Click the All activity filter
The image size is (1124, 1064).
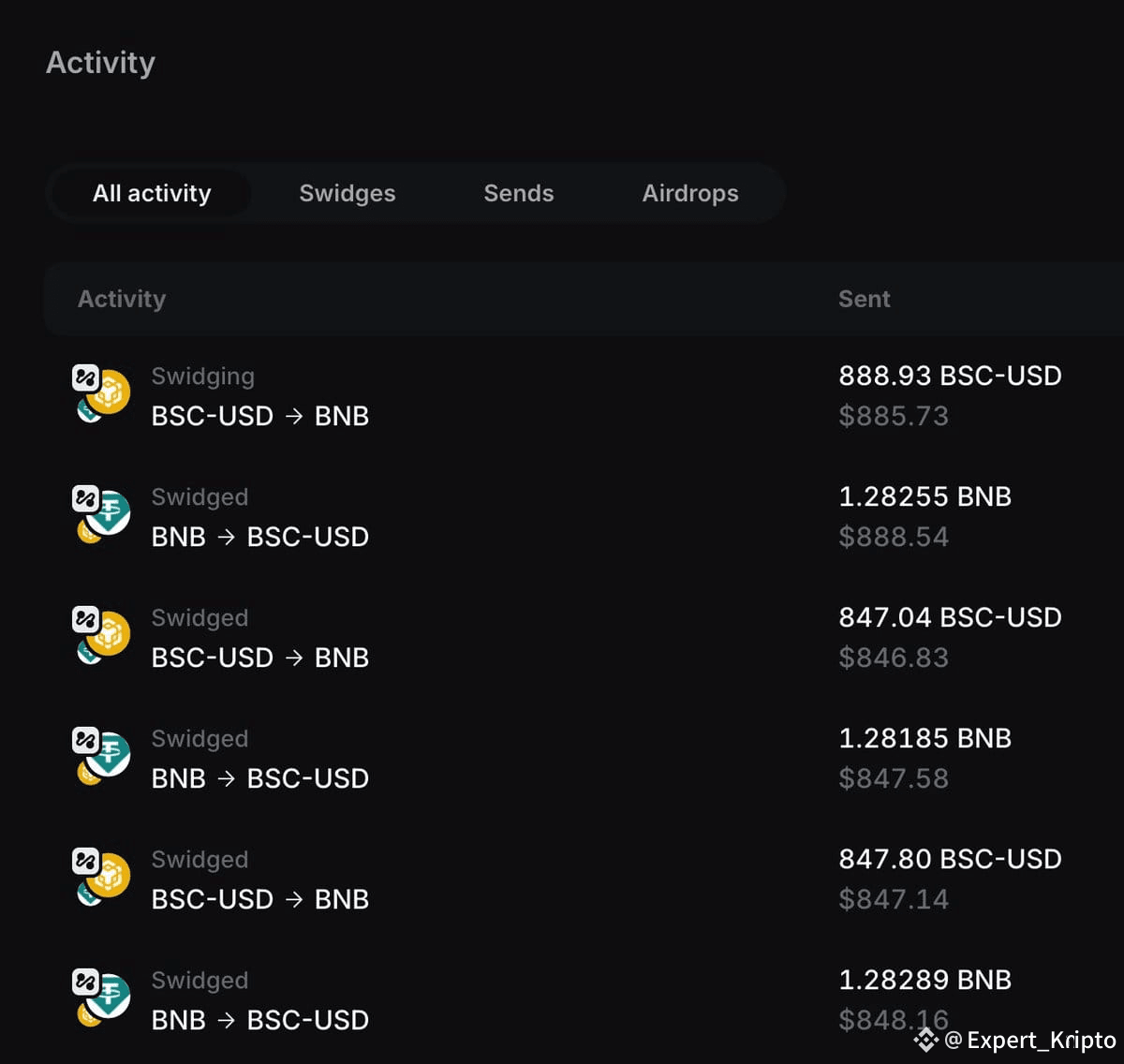click(151, 193)
